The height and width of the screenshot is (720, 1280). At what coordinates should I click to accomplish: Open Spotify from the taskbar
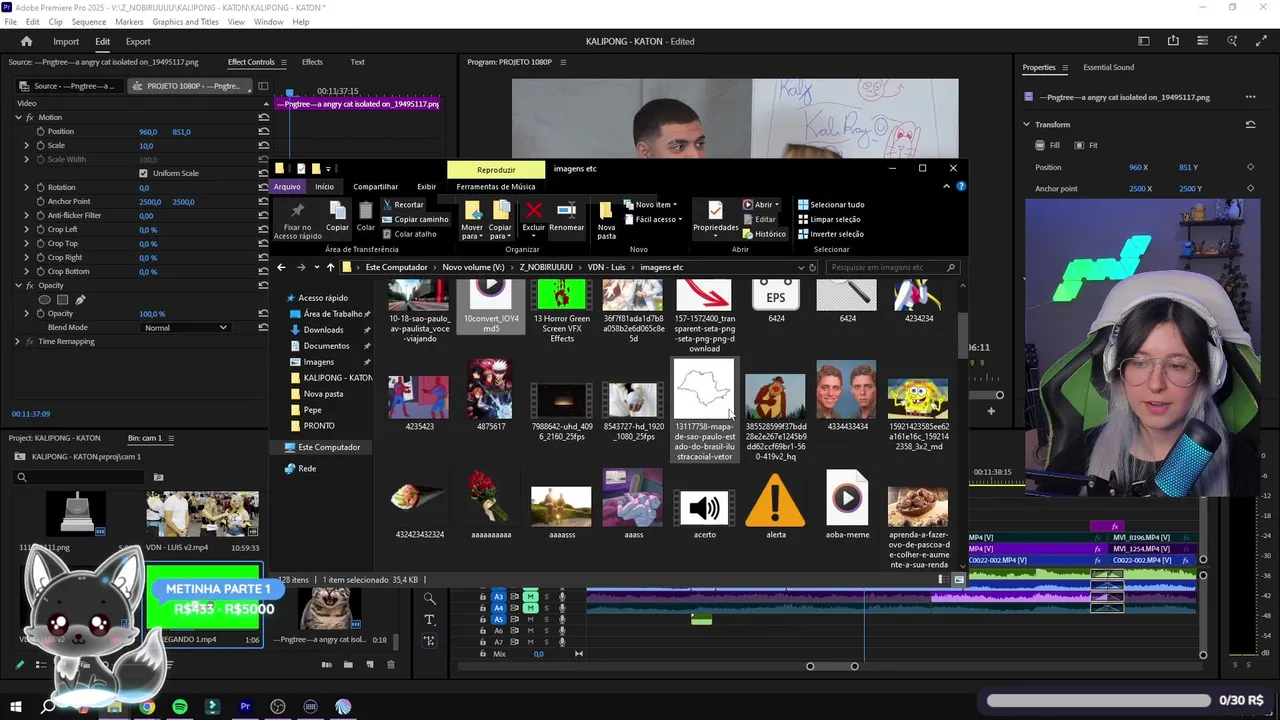click(x=180, y=706)
